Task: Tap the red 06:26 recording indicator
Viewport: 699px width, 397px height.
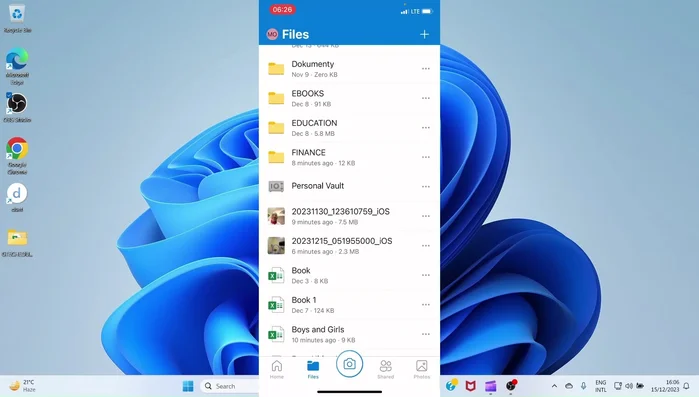Action: (x=282, y=9)
